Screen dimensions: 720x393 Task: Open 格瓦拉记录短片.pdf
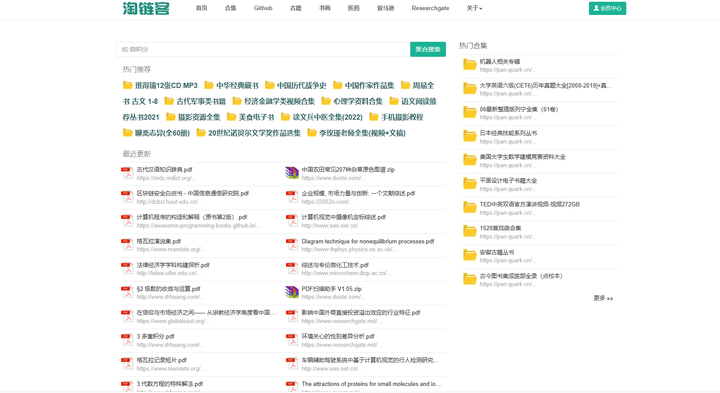coord(162,360)
